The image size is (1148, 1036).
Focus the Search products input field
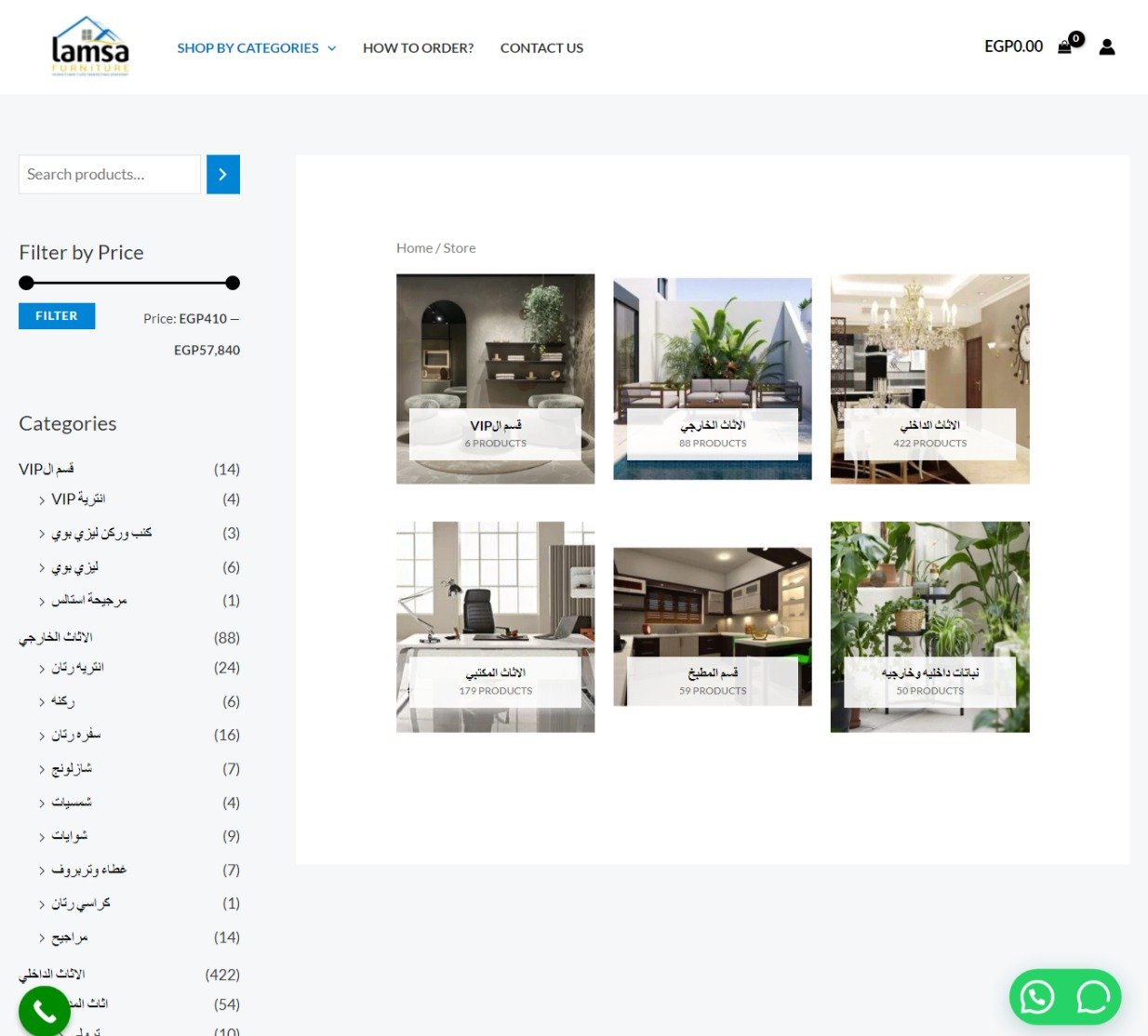pyautogui.click(x=109, y=175)
